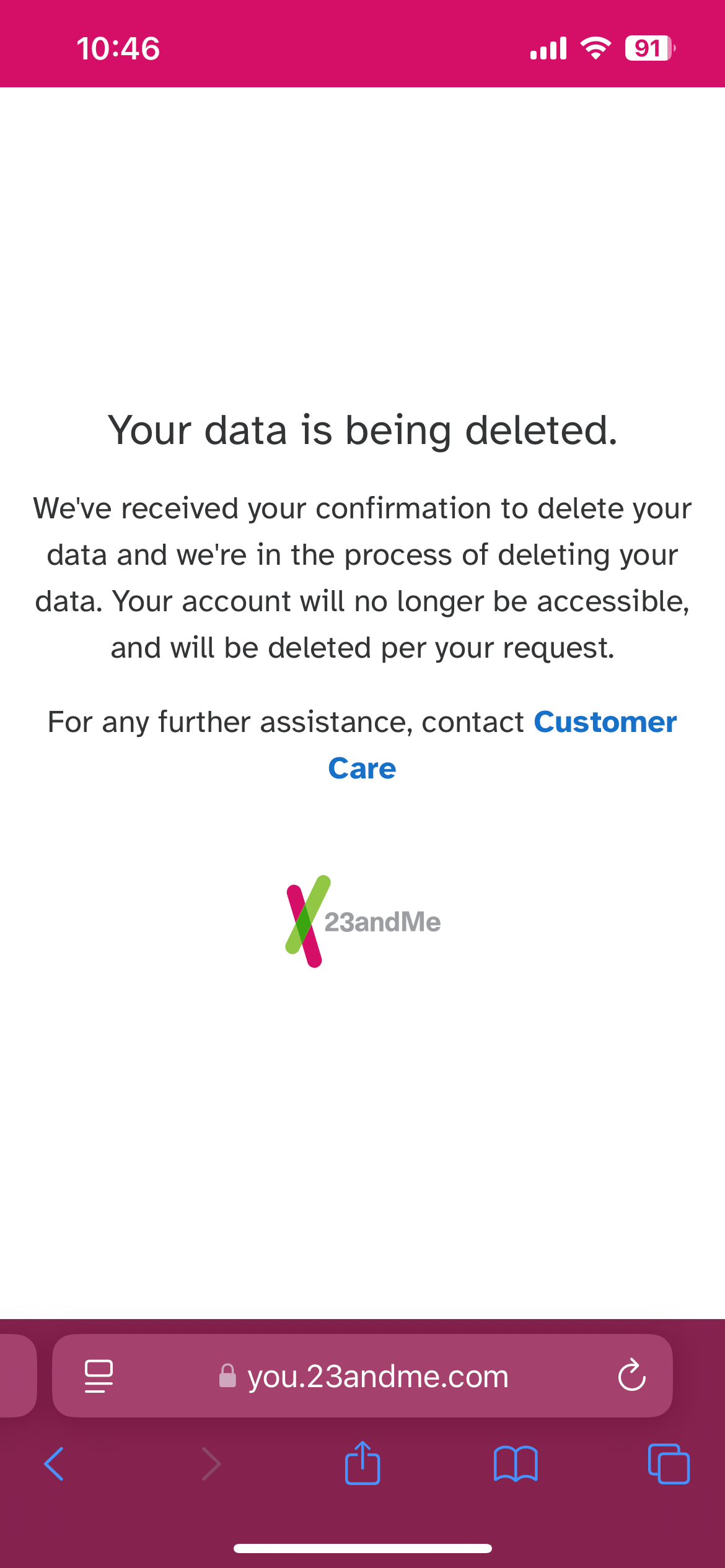Tap the "Your data is being deleted." heading

click(x=362, y=430)
